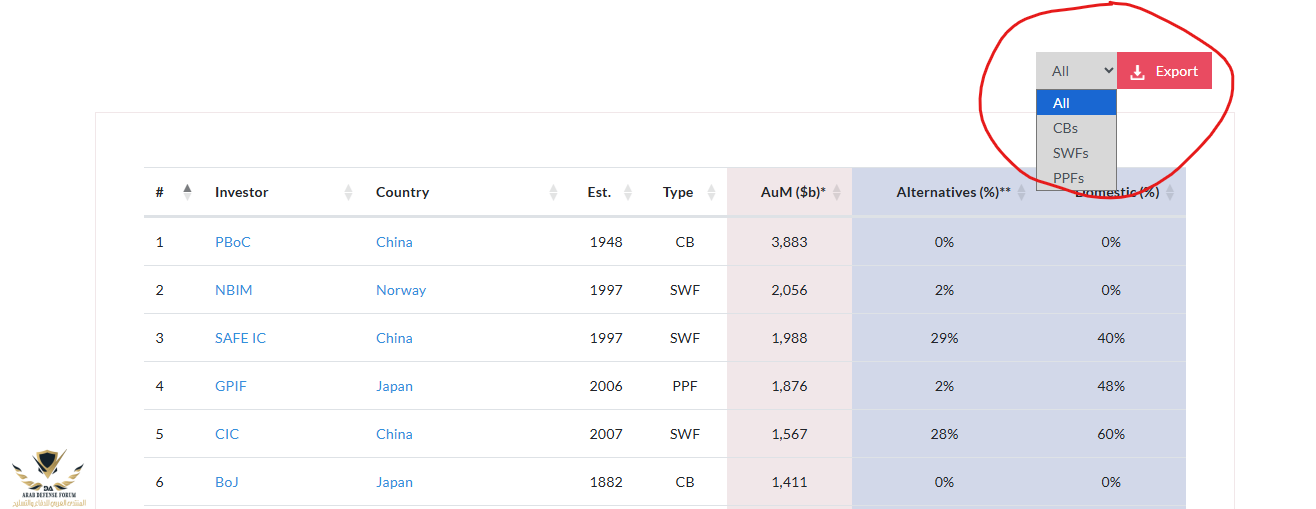Click the Export button
The width and height of the screenshot is (1316, 509).
pyautogui.click(x=1164, y=71)
